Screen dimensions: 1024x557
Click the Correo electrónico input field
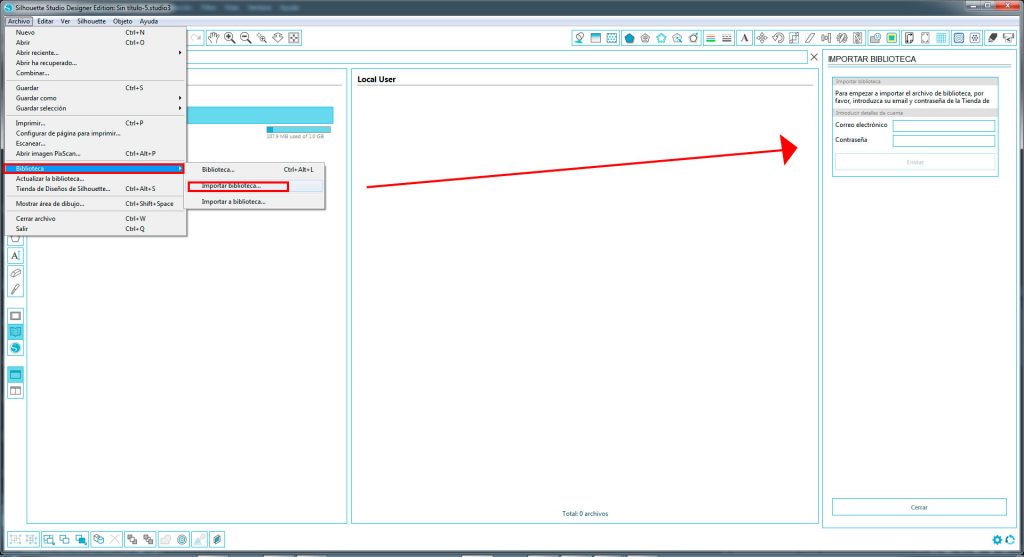[944, 125]
